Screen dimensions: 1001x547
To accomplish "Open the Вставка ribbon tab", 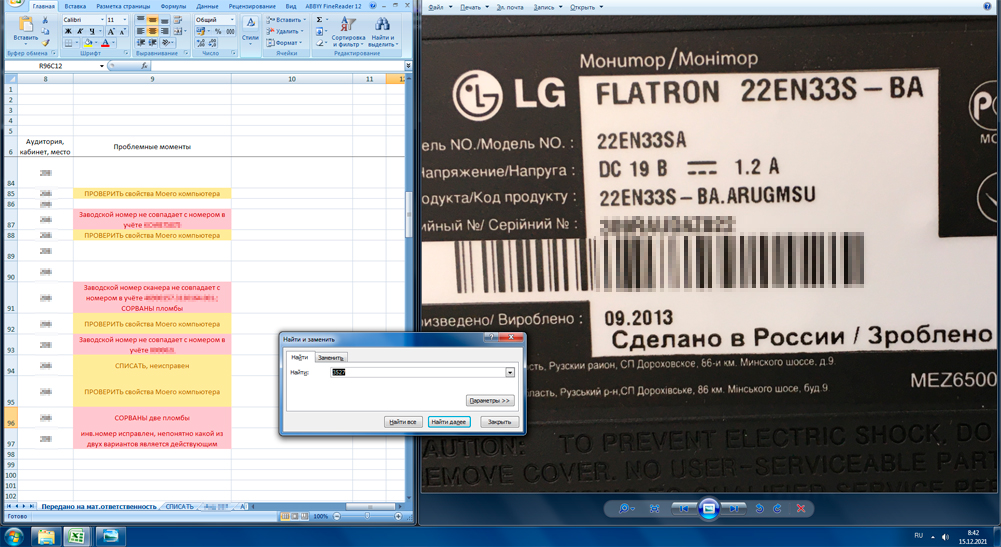I will pos(75,6).
